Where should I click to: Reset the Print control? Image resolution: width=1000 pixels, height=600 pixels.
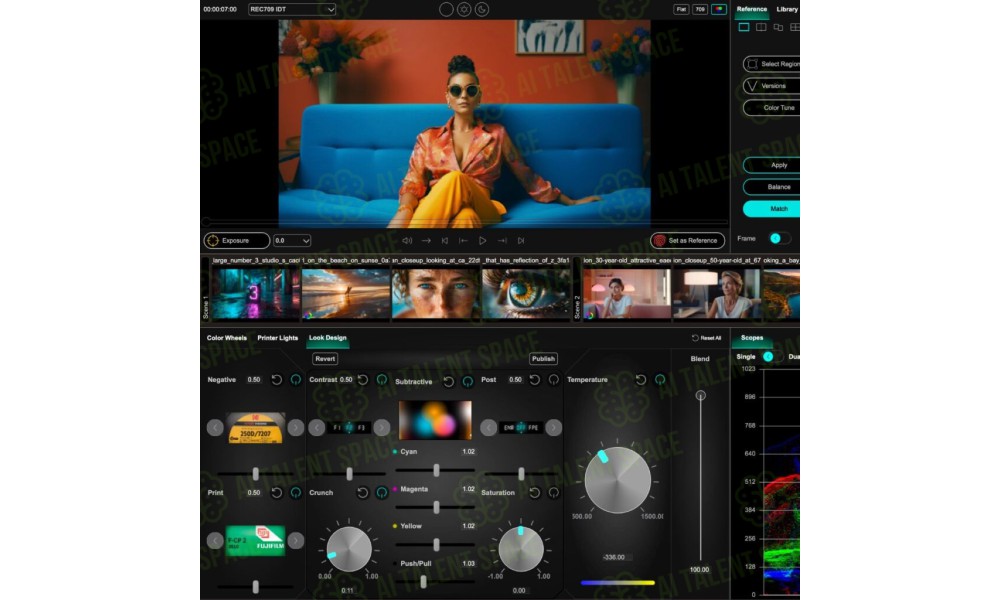[276, 492]
